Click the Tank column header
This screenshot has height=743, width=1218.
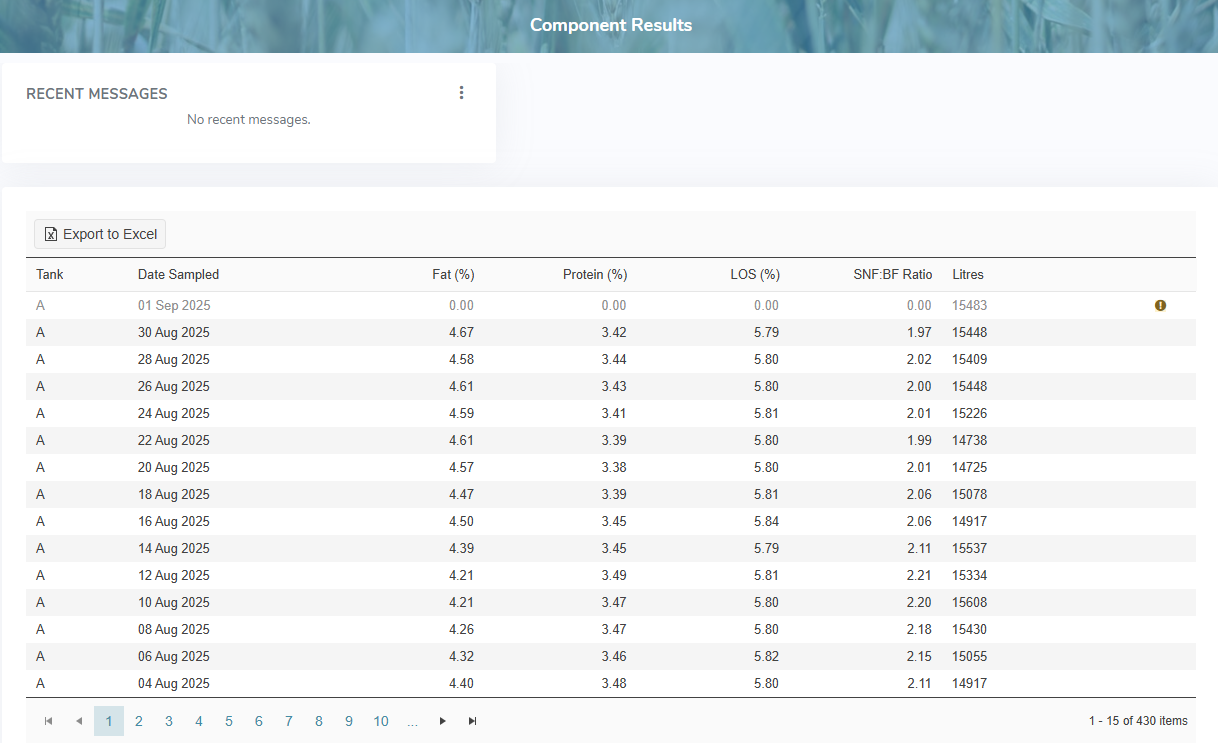(49, 274)
